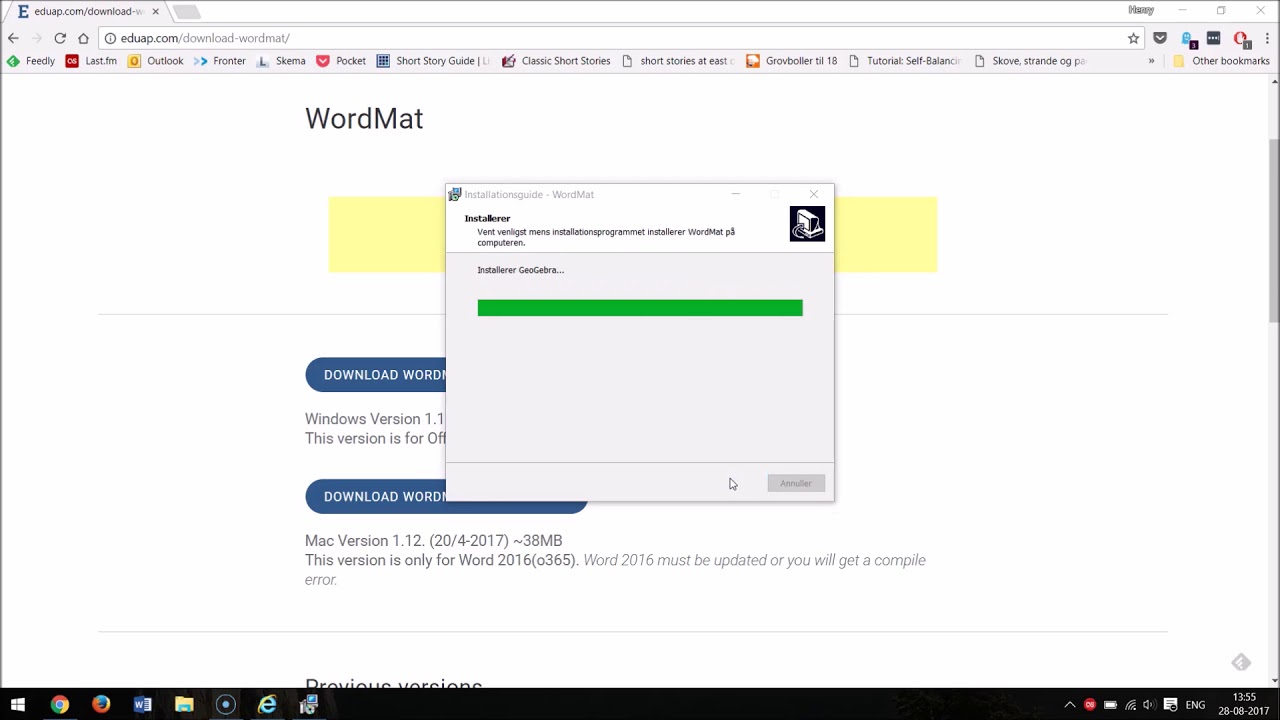This screenshot has width=1280, height=720.
Task: Bookmark this page with the star icon
Action: (x=1133, y=38)
